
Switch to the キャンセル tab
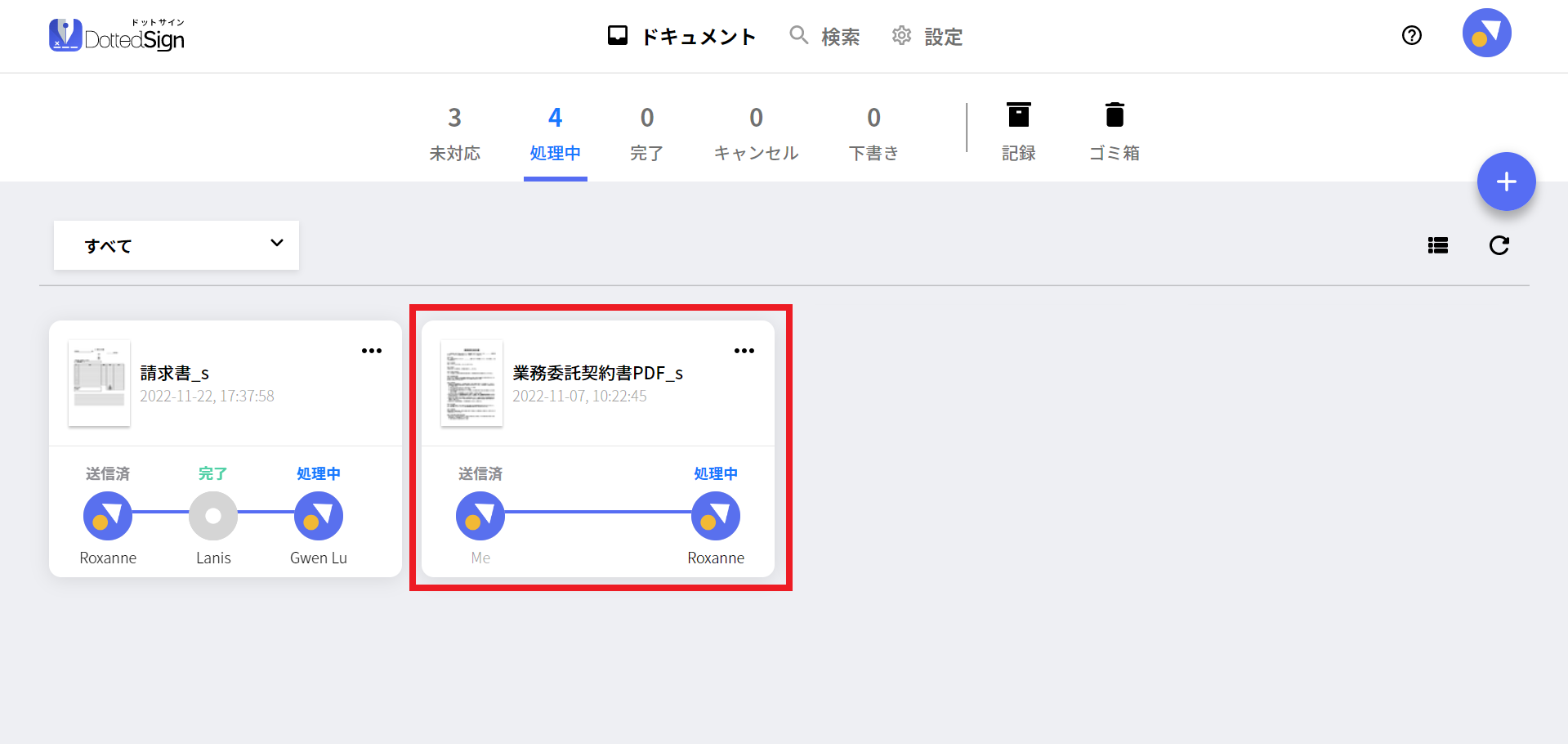[756, 134]
